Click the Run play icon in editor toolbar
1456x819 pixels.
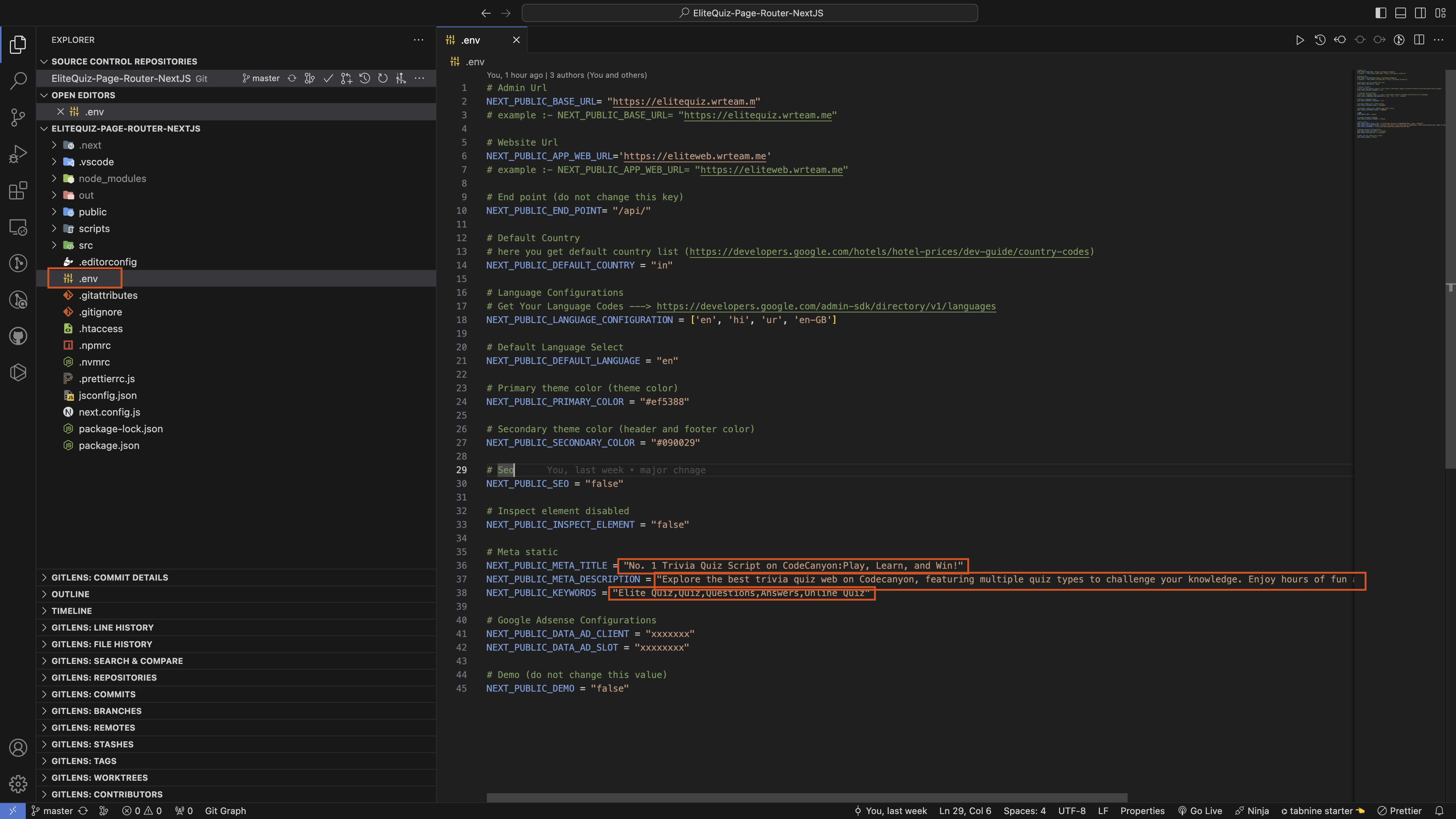1299,40
